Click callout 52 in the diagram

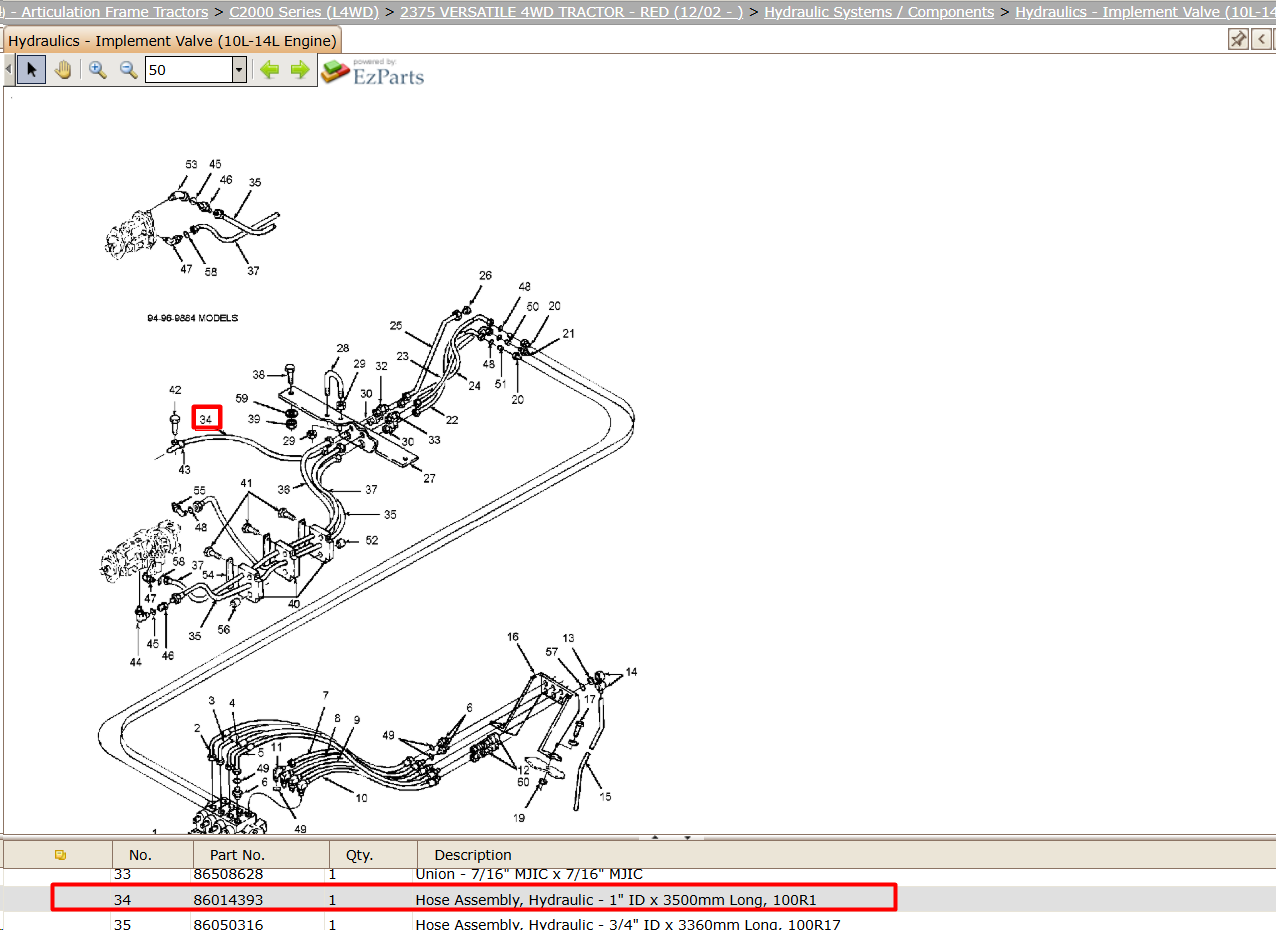(372, 540)
